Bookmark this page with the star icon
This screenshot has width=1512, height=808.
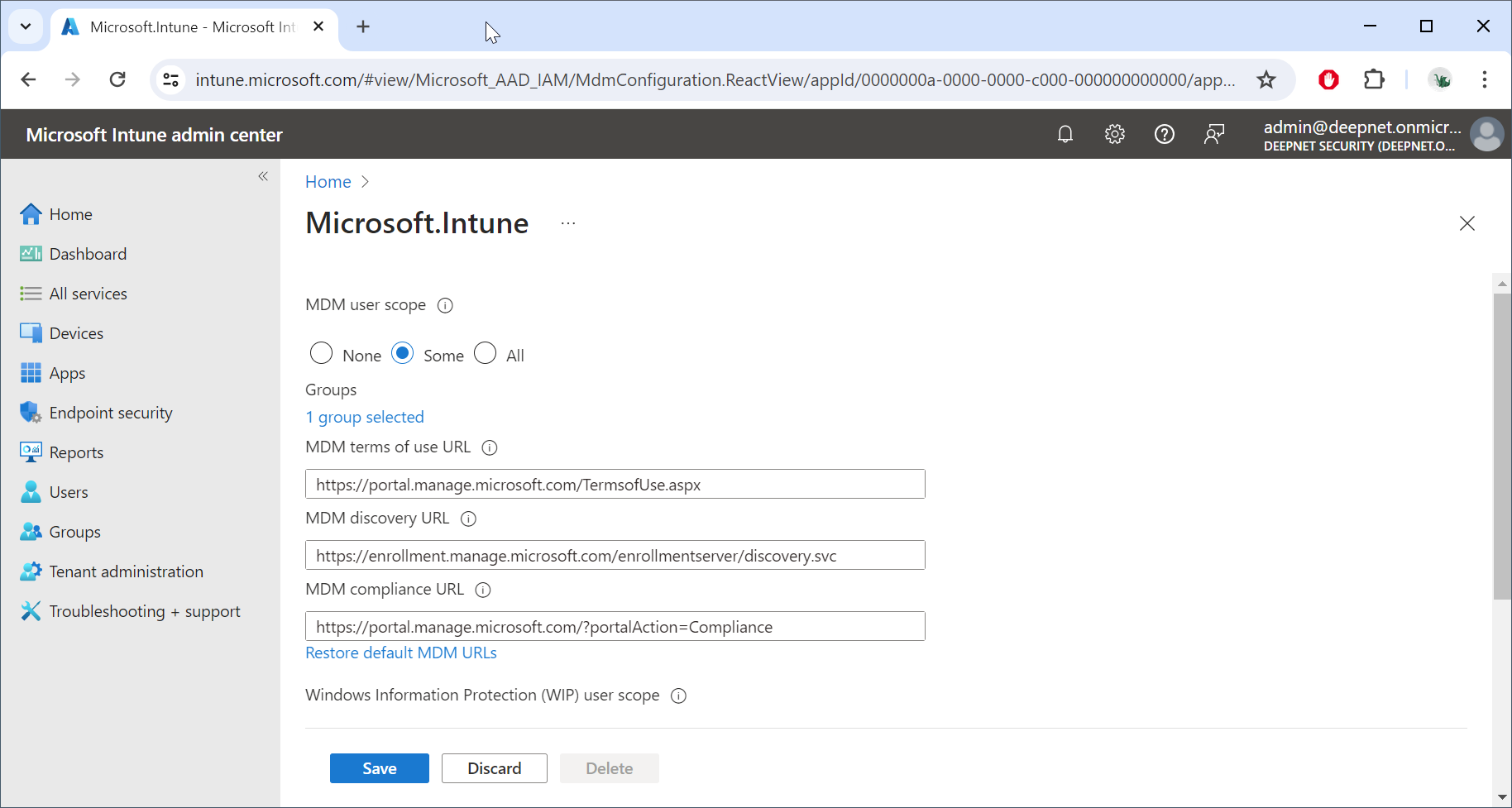coord(1266,79)
